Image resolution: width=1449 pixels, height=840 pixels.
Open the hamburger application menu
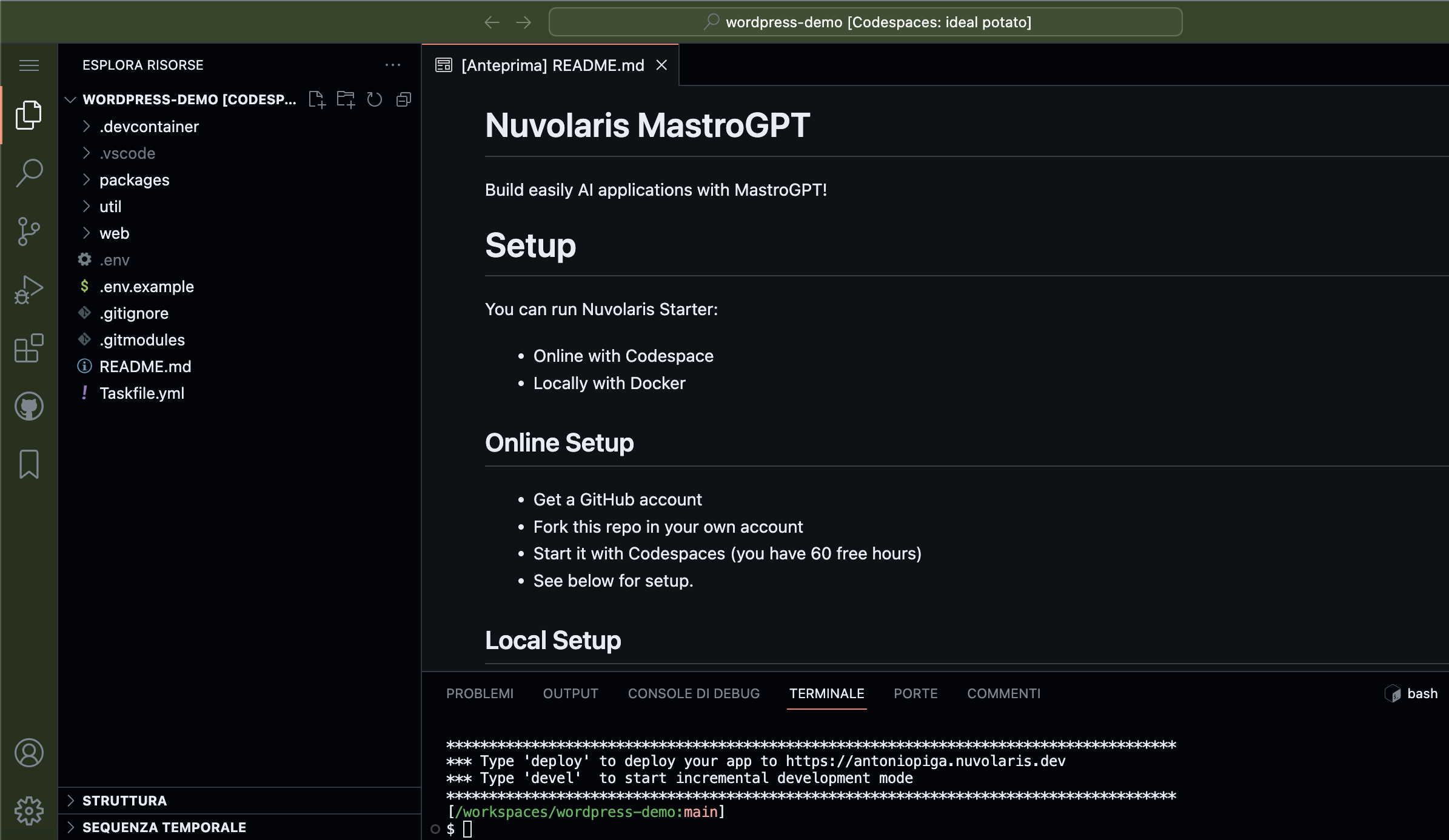coord(28,65)
